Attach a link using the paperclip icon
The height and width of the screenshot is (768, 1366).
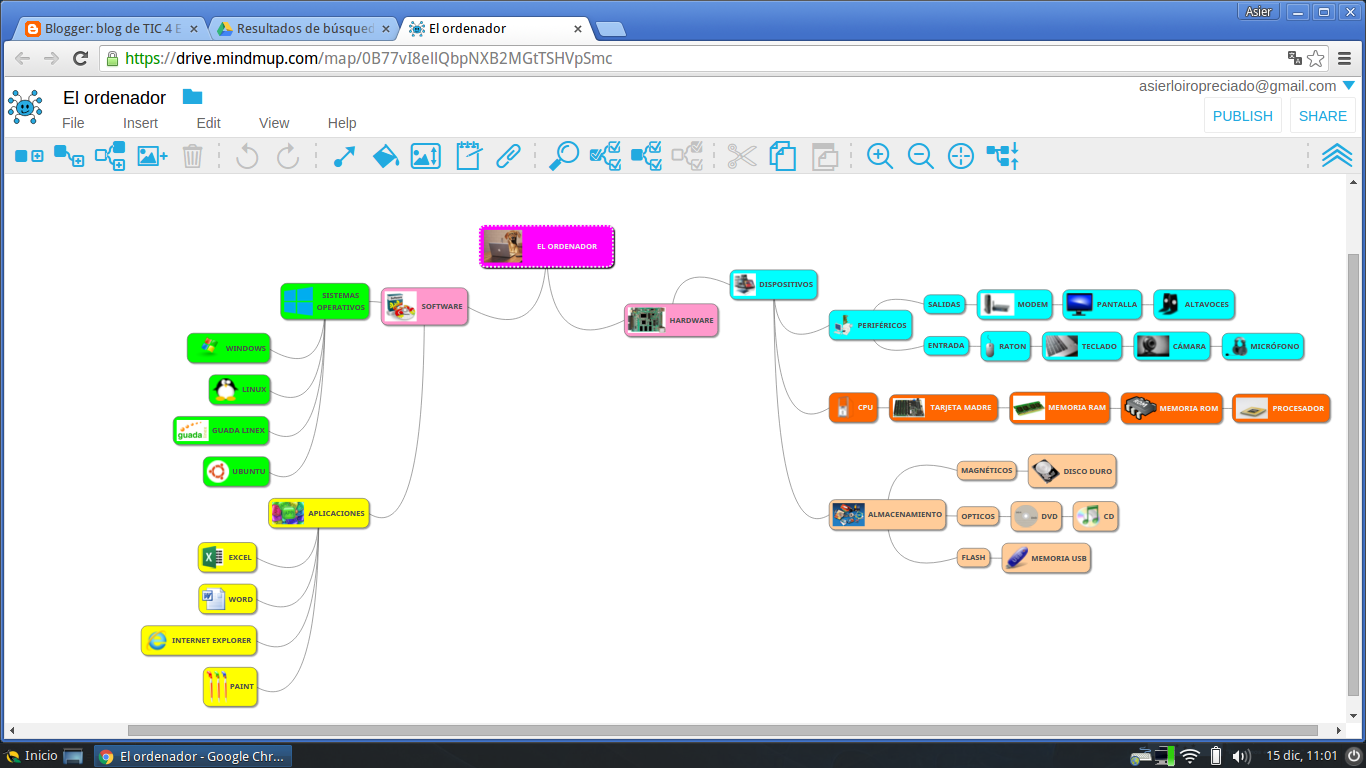point(508,156)
